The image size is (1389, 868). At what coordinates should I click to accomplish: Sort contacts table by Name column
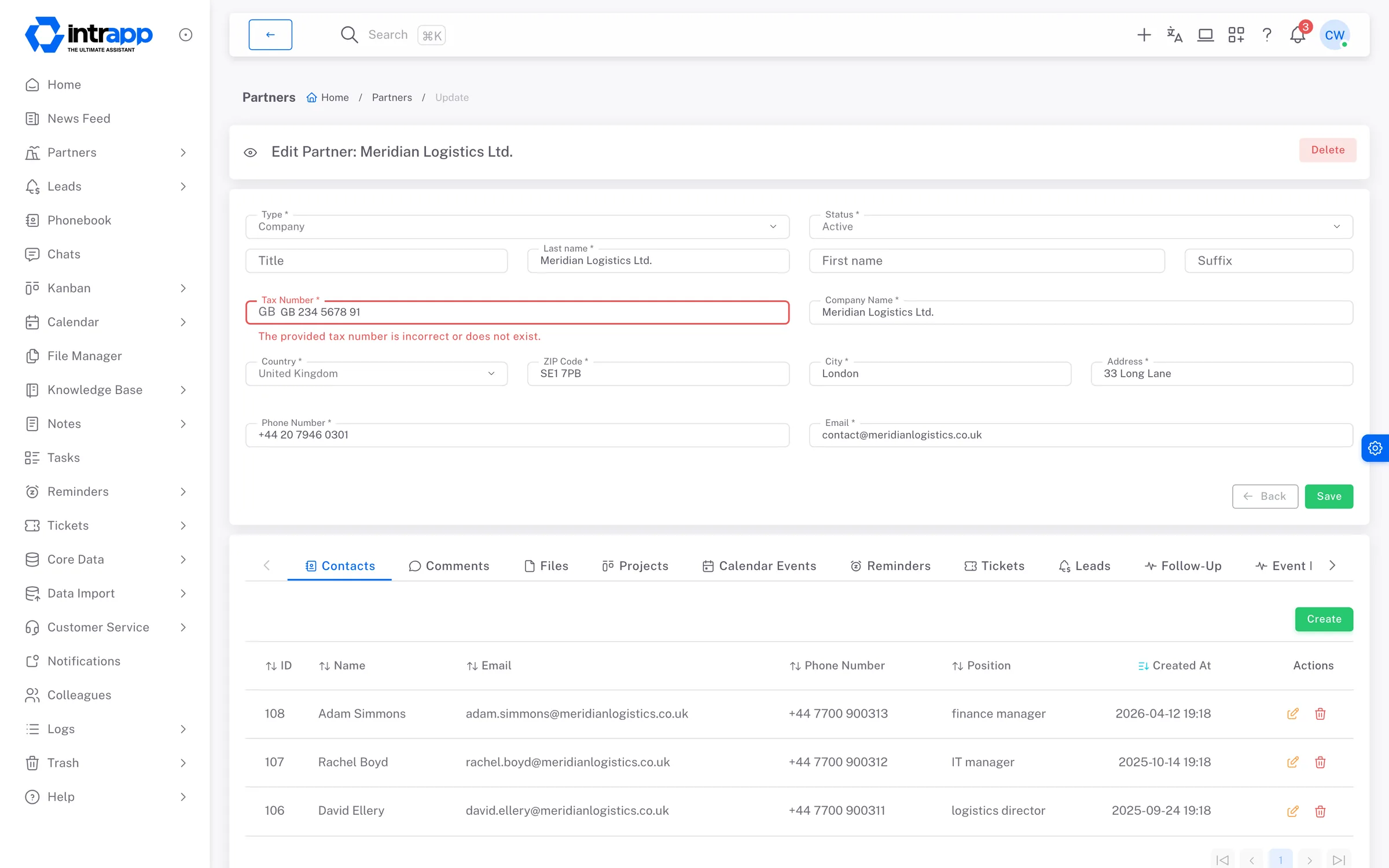342,665
